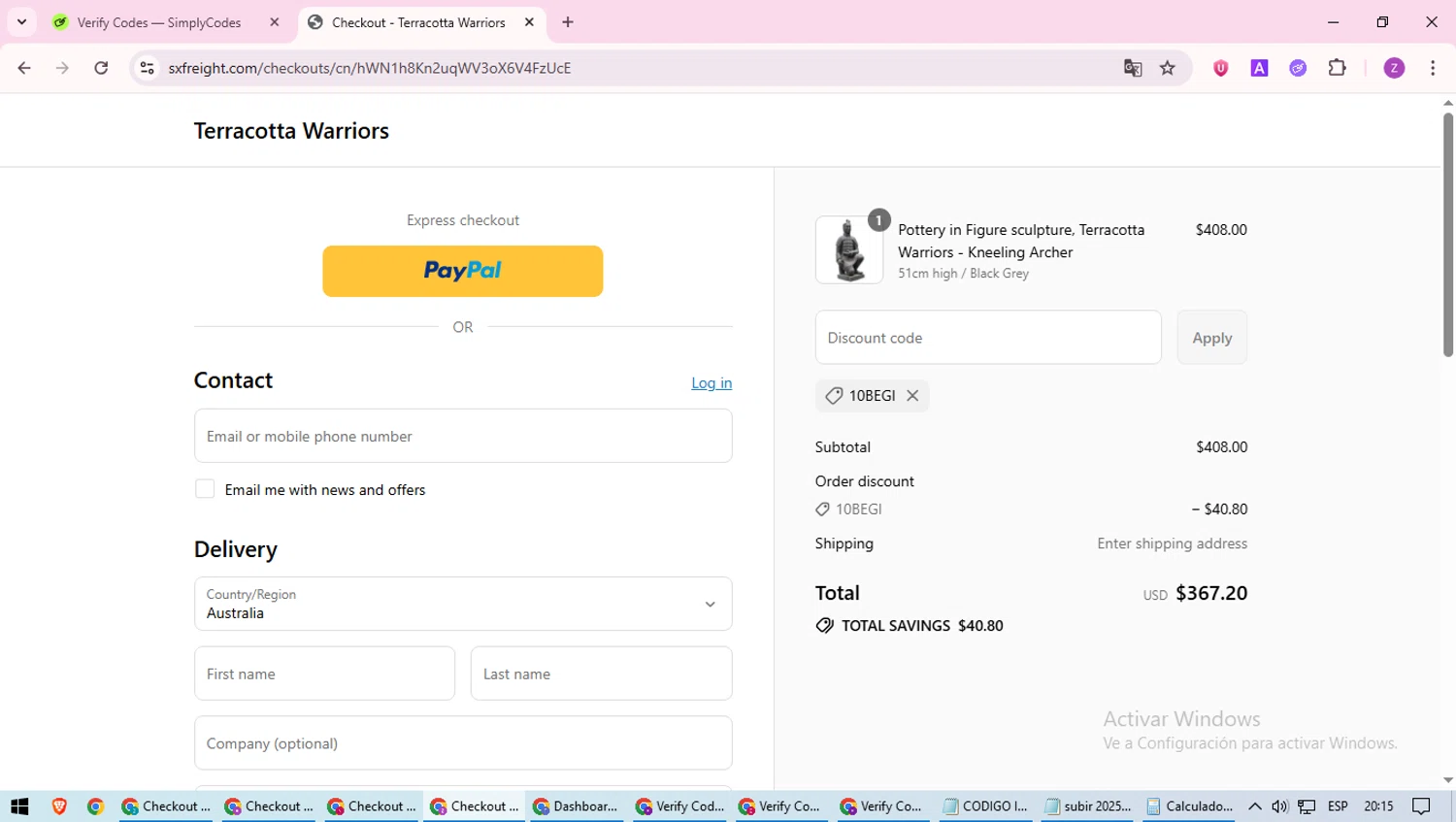Click the Google Translate icon in address bar
This screenshot has width=1456, height=822.
pos(1132,68)
